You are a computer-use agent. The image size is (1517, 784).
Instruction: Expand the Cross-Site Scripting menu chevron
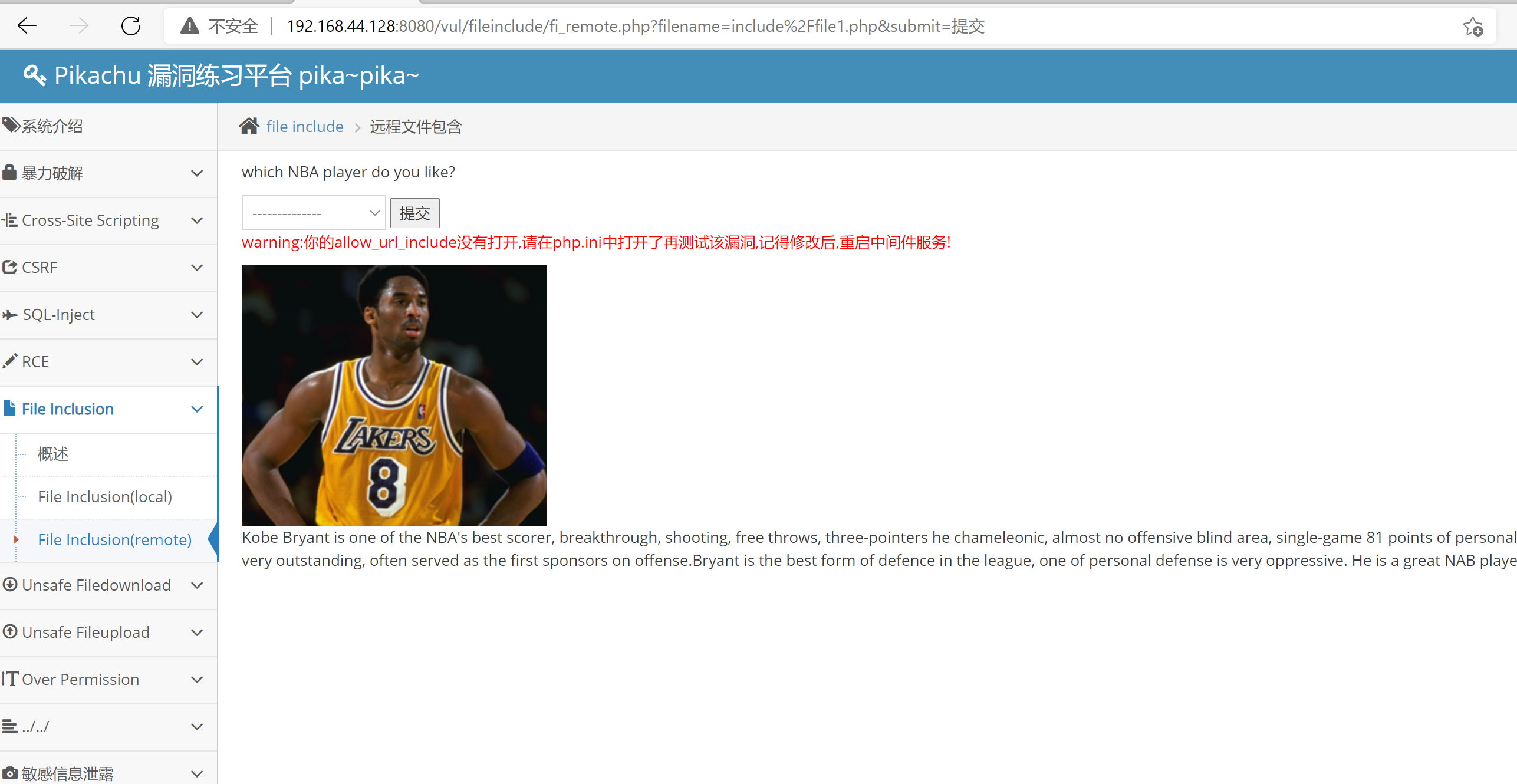coord(197,220)
